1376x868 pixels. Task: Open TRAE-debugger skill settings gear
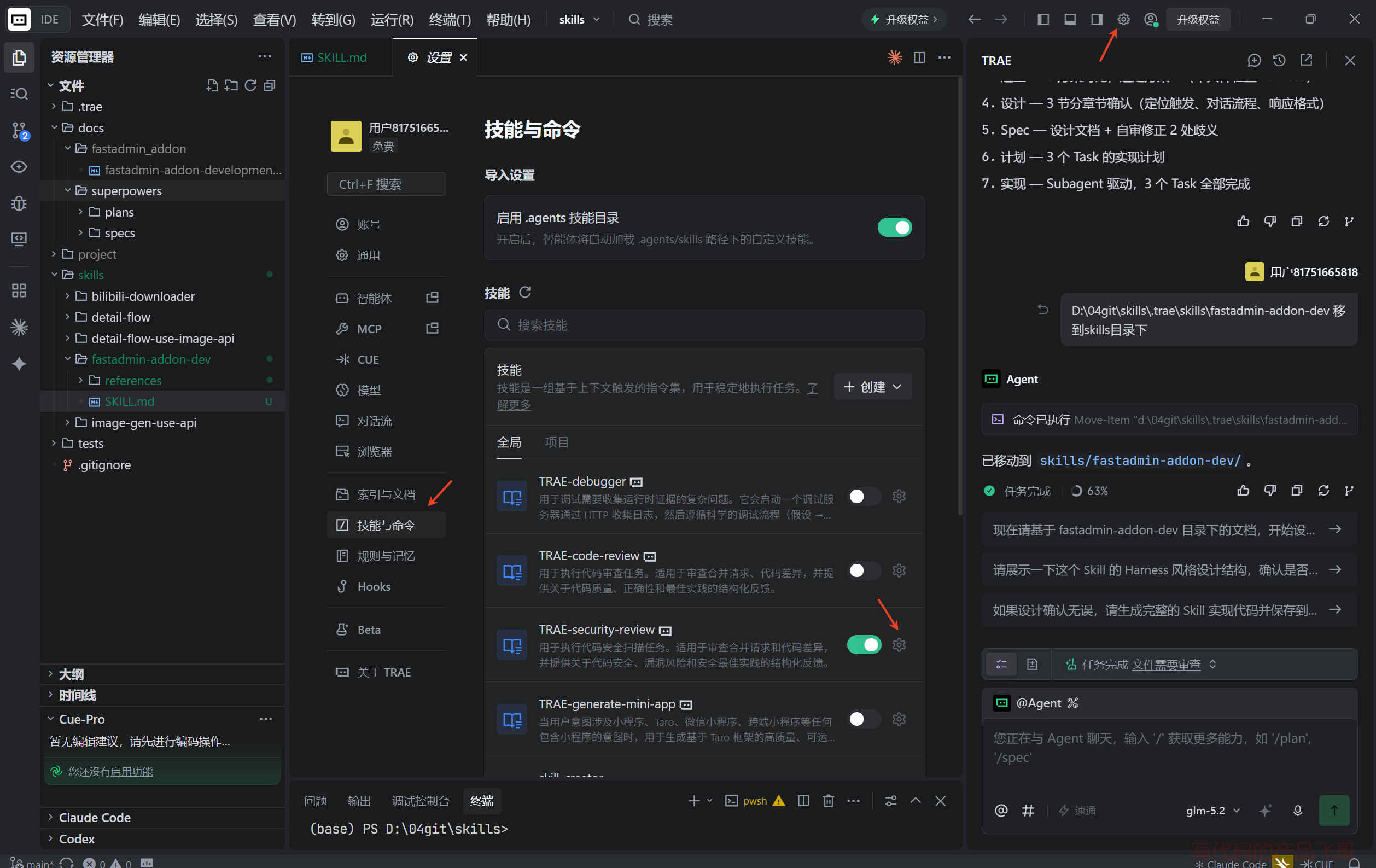899,496
